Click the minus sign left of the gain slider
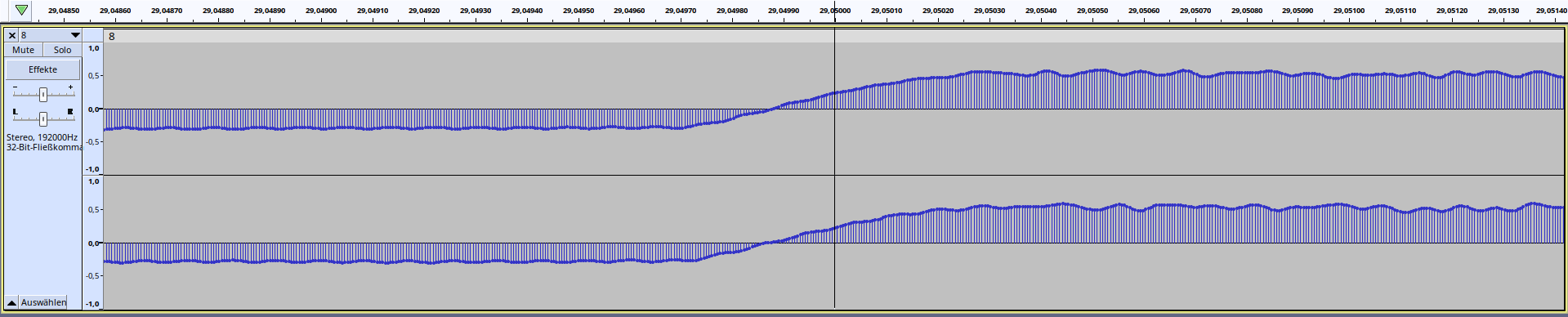 15,87
